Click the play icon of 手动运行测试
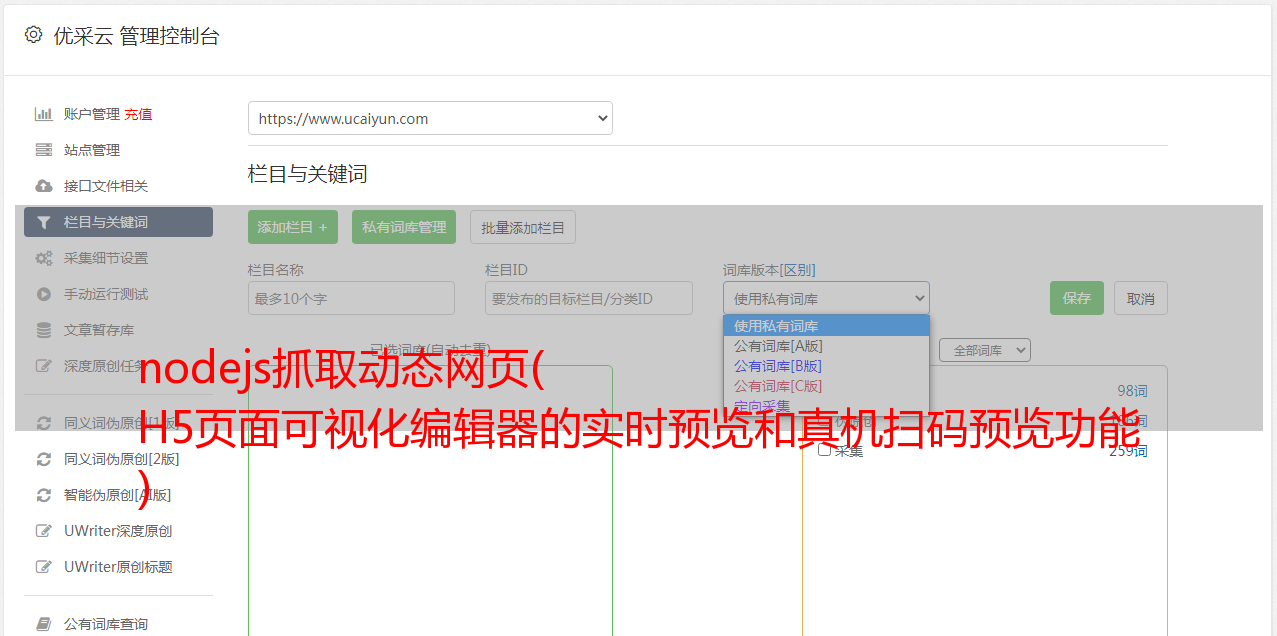Screen dimensions: 1277x636 44,294
